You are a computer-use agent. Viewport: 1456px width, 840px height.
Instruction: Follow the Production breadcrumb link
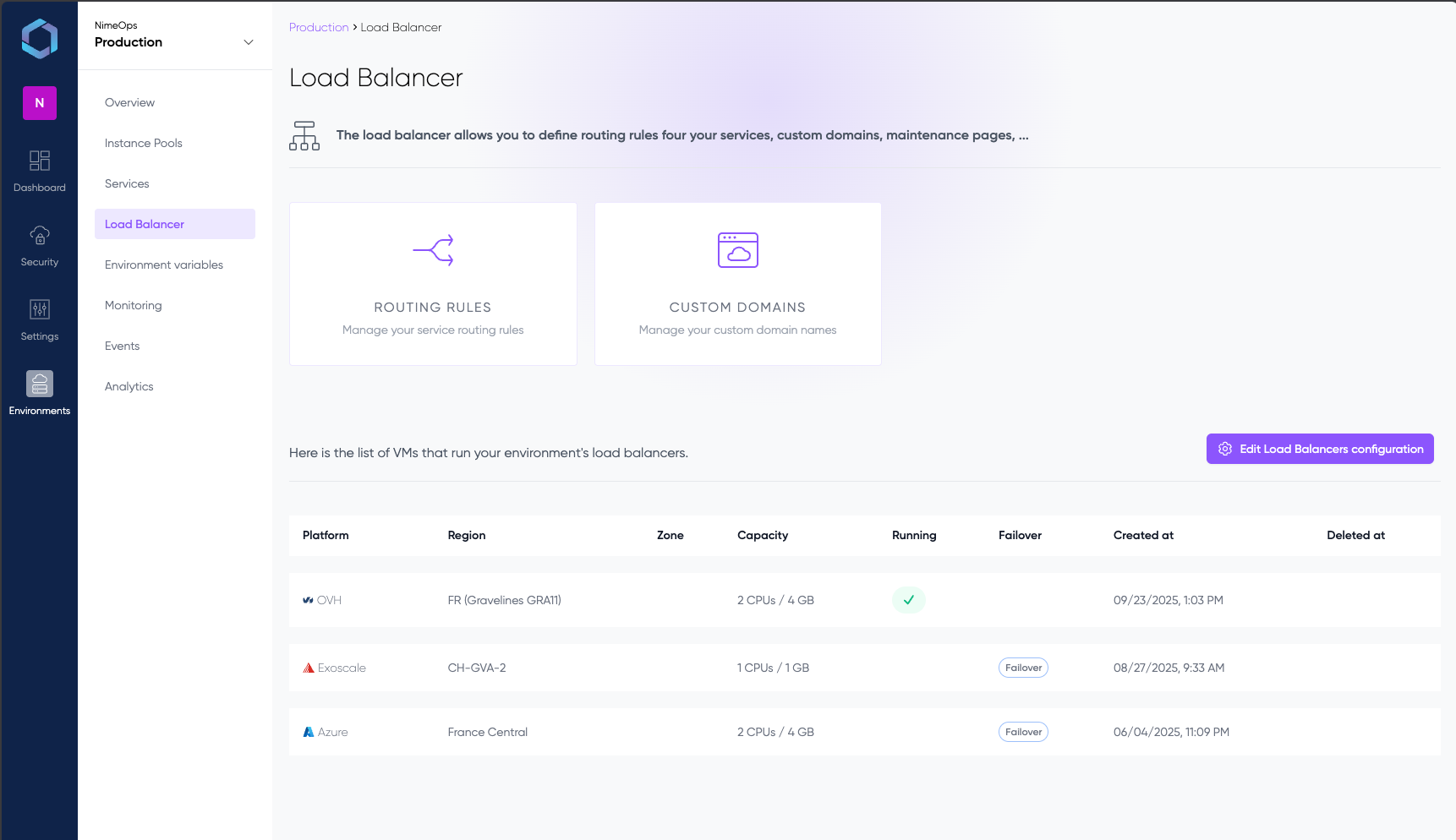[x=319, y=27]
